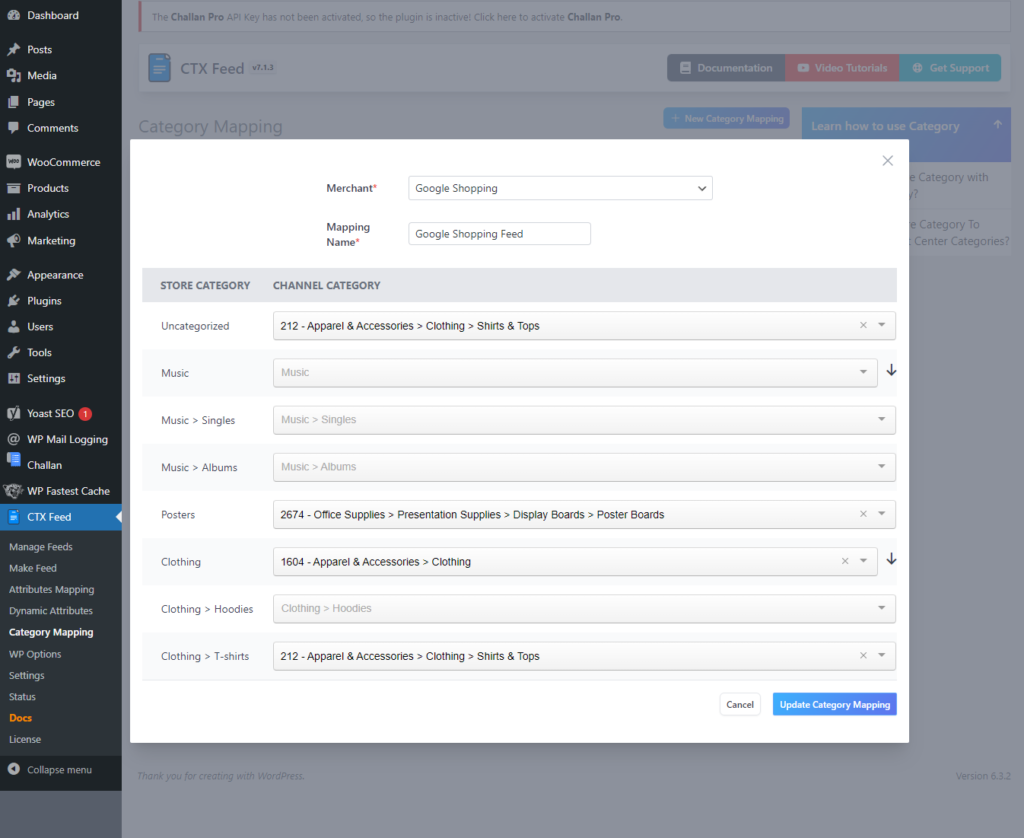The height and width of the screenshot is (838, 1024).
Task: Open the Music channel category dropdown
Action: pyautogui.click(x=575, y=372)
